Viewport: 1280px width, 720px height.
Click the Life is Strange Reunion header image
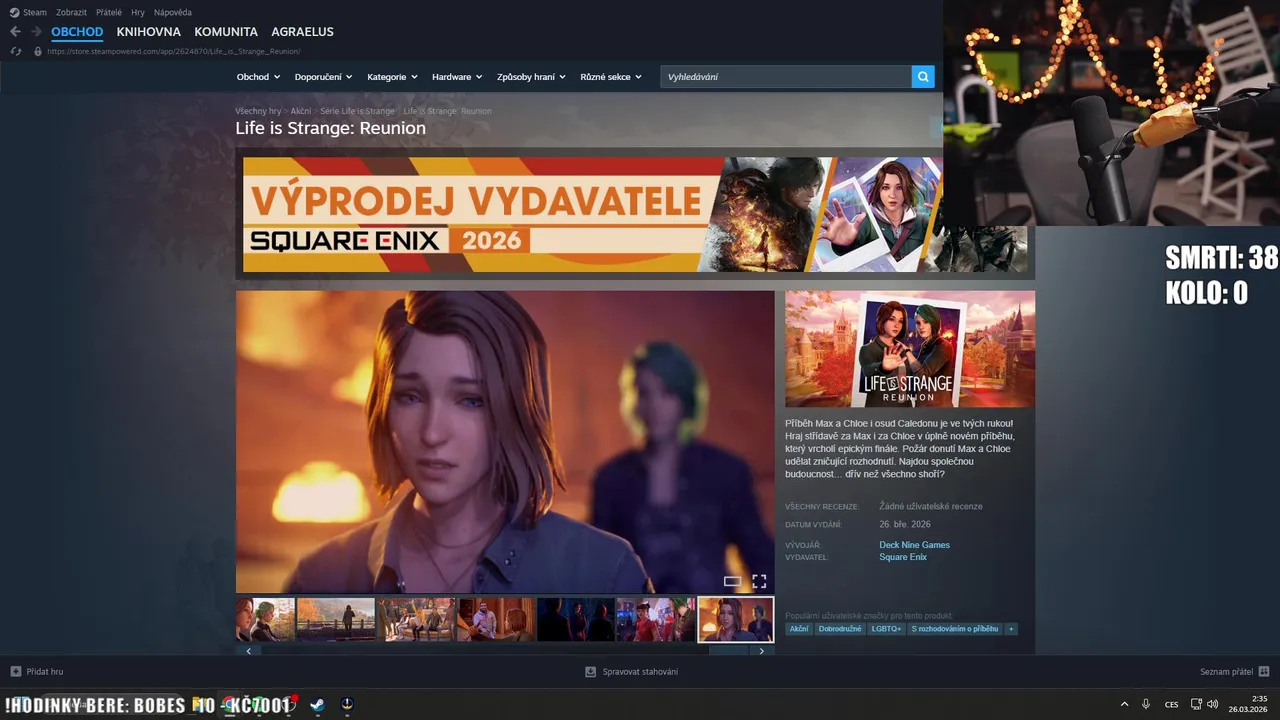point(910,349)
